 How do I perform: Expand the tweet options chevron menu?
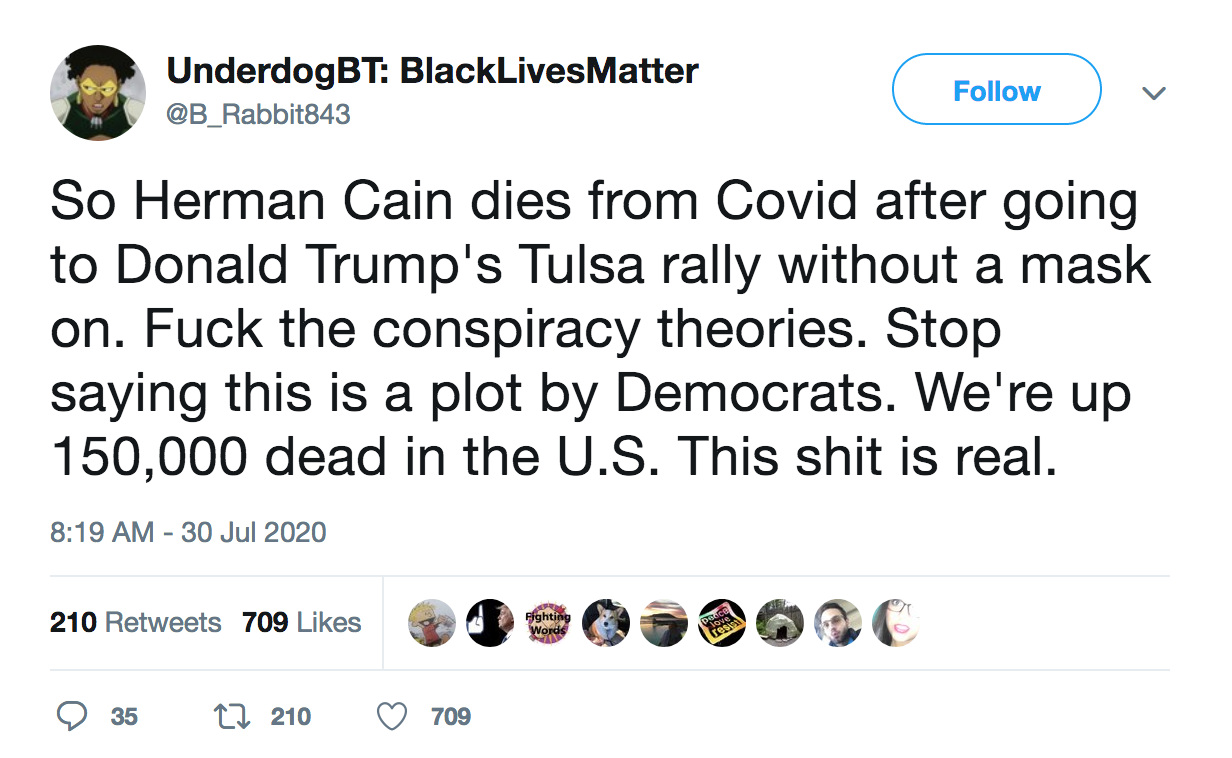click(1154, 93)
